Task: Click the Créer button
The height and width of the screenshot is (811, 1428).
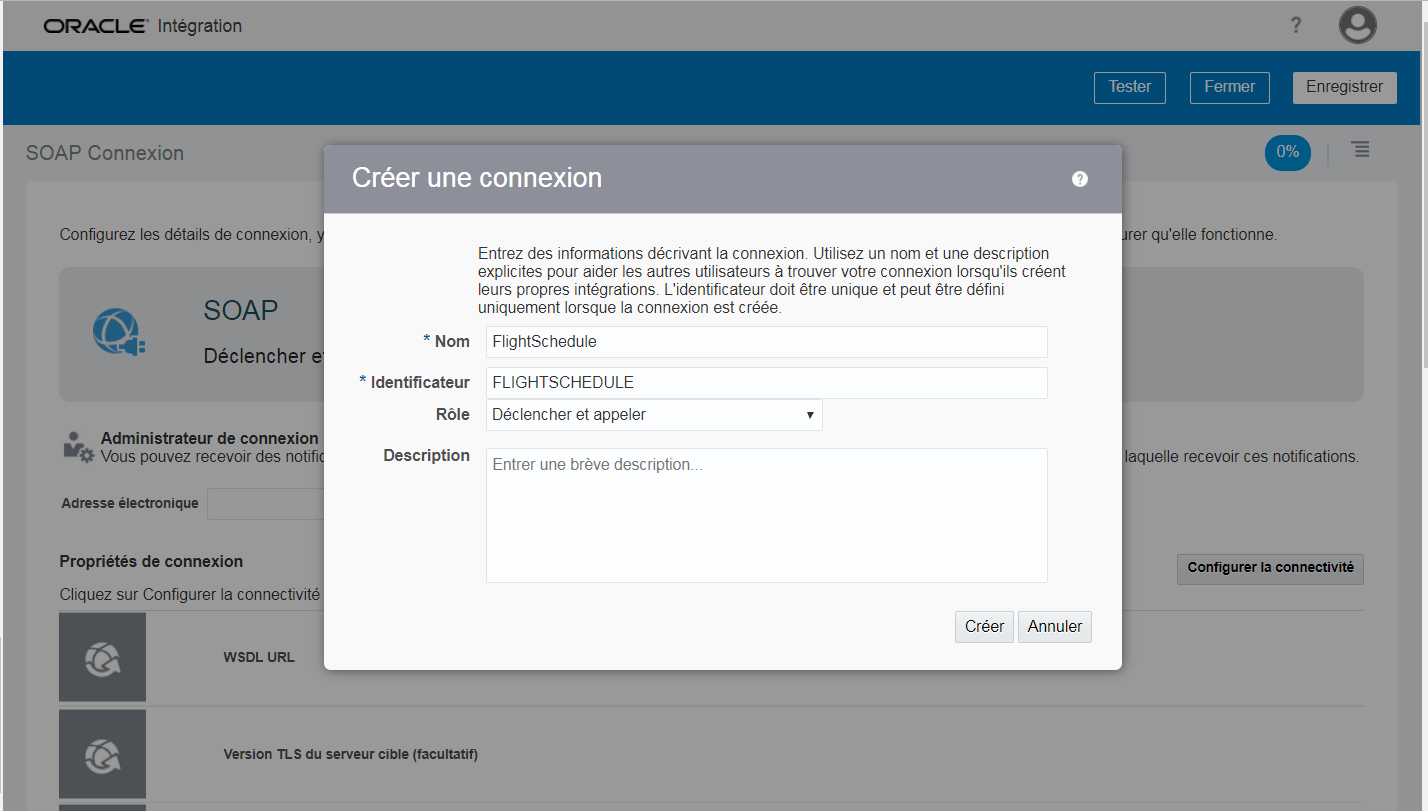Action: pyautogui.click(x=984, y=627)
